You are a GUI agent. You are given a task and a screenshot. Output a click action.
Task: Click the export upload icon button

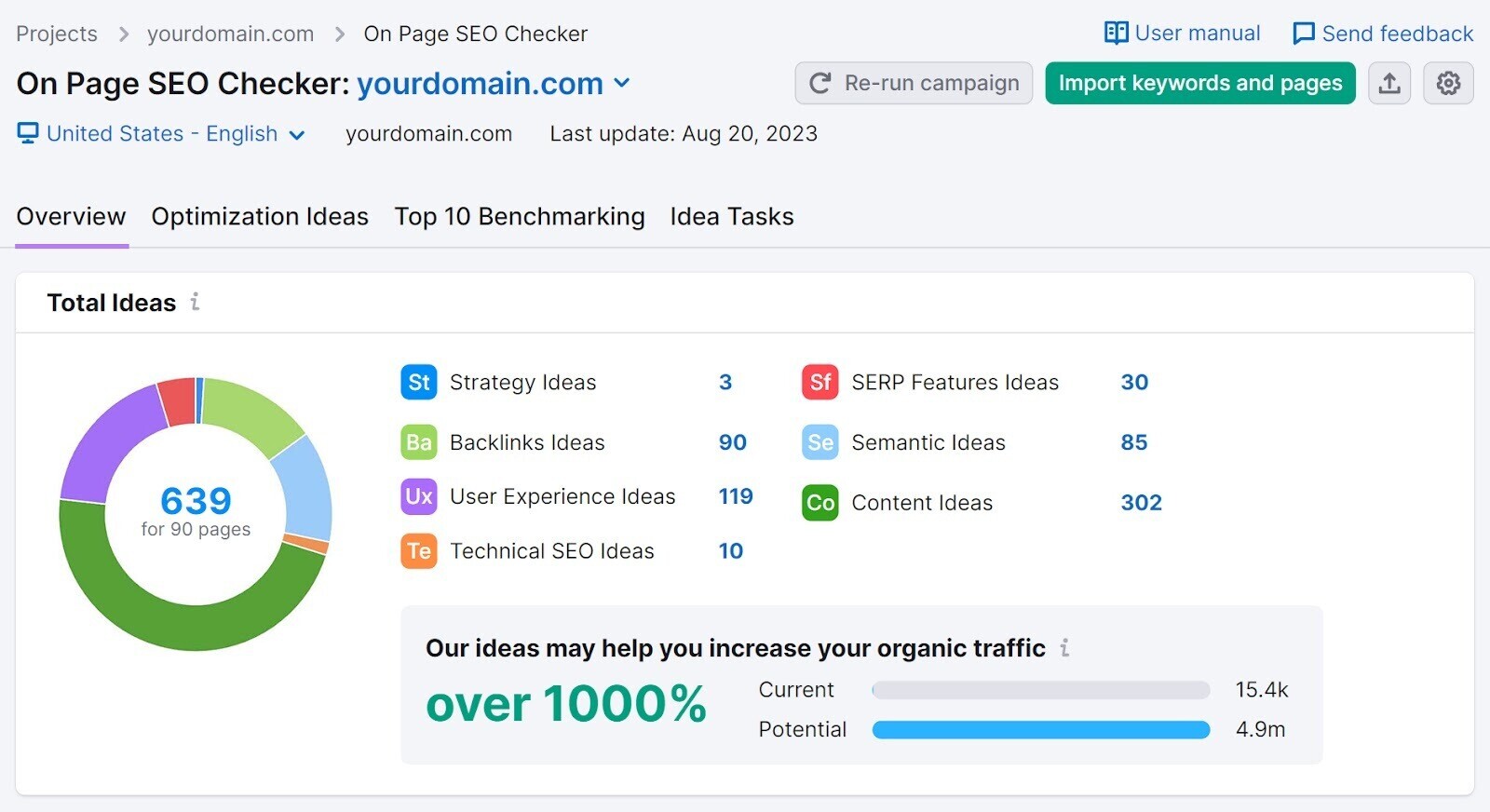[x=1388, y=84]
